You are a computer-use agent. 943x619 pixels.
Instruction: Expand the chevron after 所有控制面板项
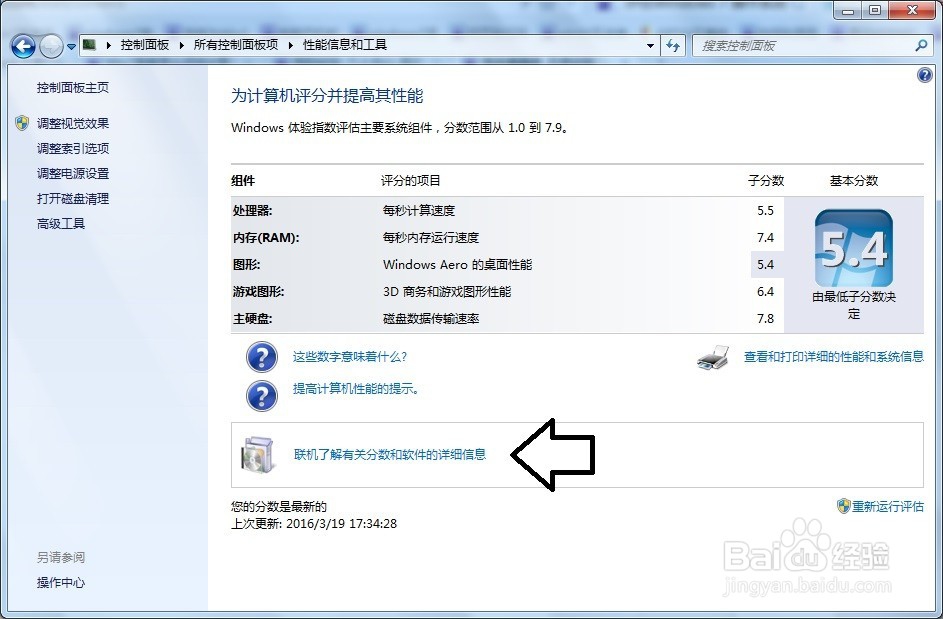click(290, 44)
